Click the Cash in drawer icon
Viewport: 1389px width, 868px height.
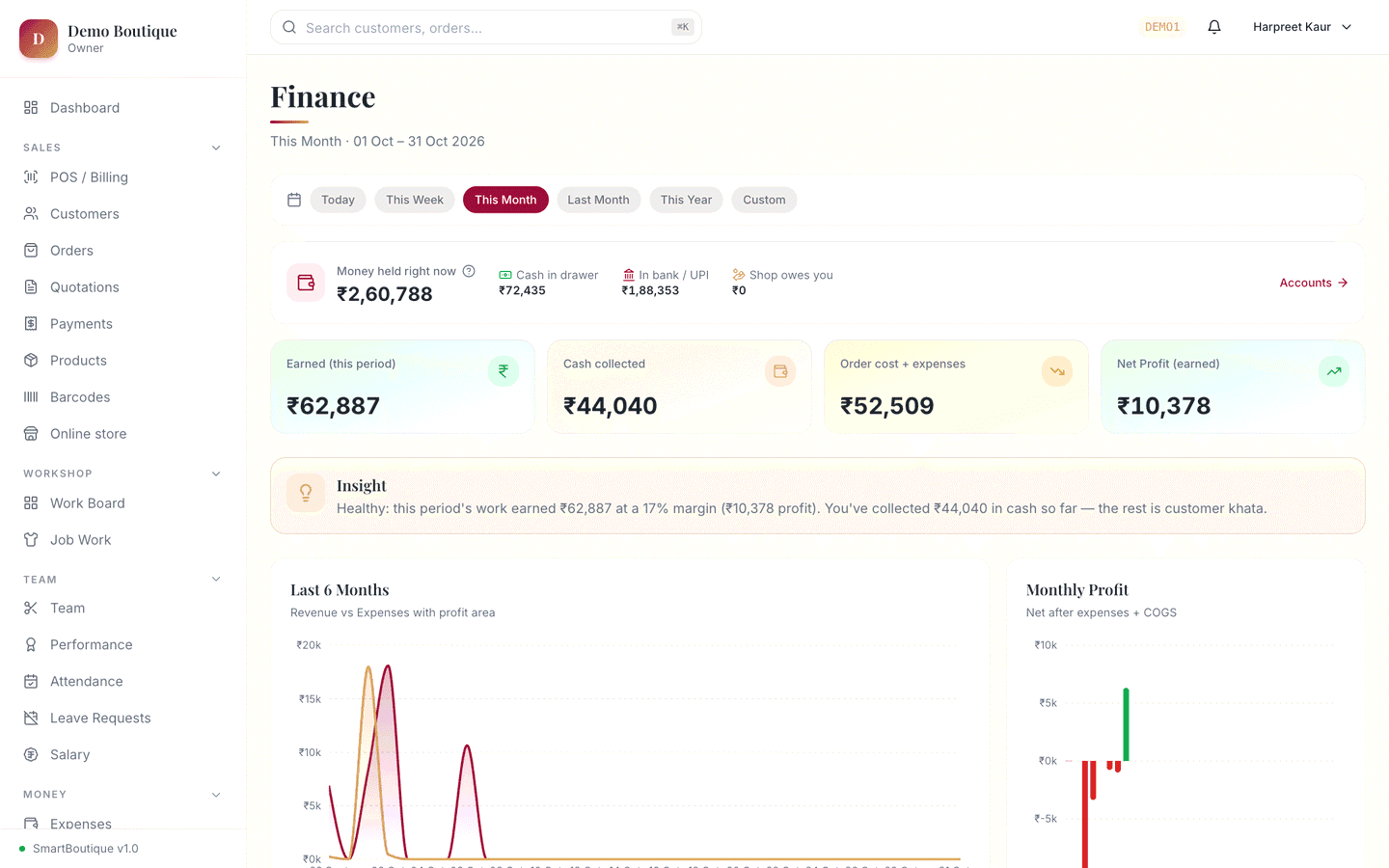505,275
